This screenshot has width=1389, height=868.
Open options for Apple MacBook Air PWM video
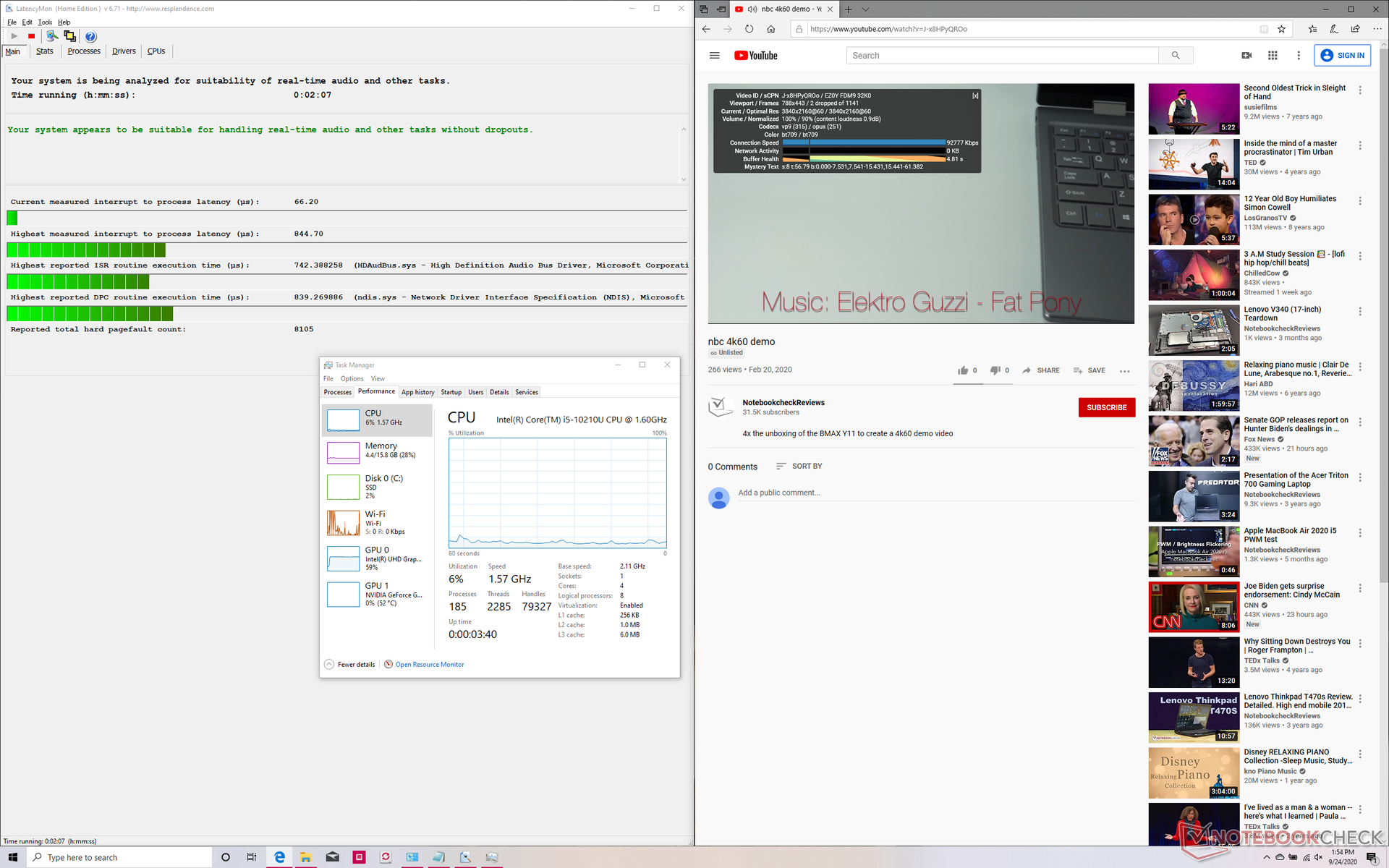[1360, 532]
